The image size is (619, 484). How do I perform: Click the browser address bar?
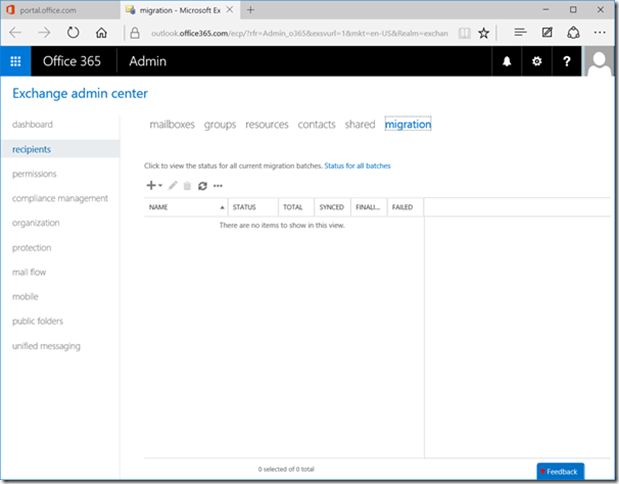point(300,32)
